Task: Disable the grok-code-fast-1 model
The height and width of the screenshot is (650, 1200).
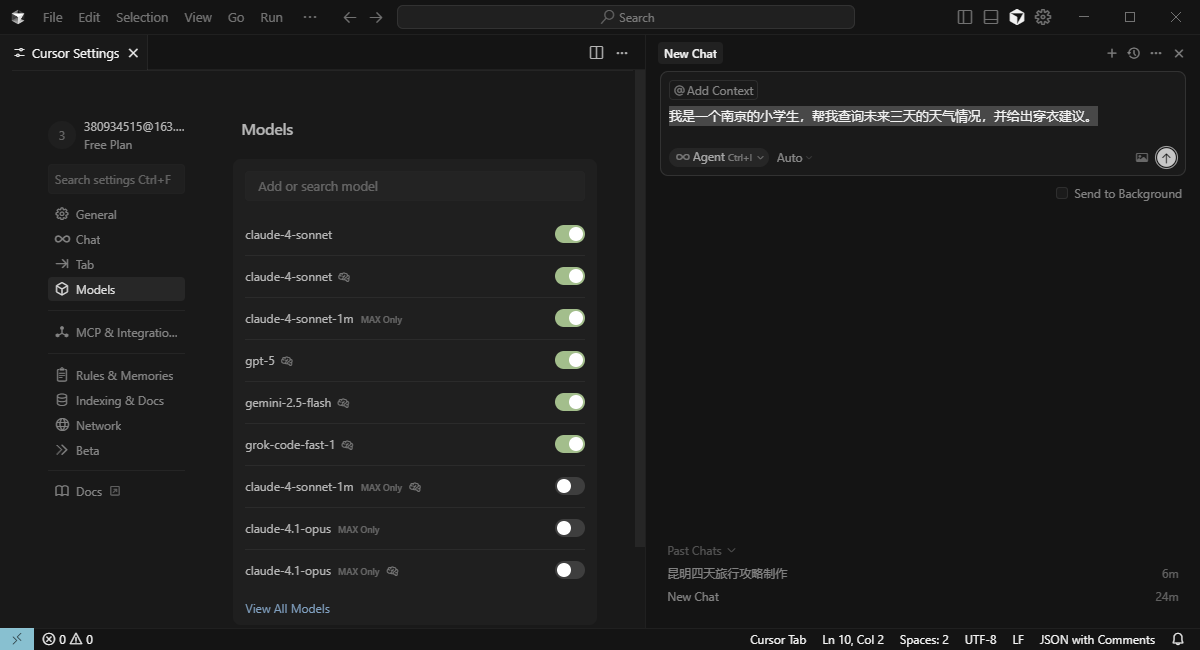Action: pos(570,444)
